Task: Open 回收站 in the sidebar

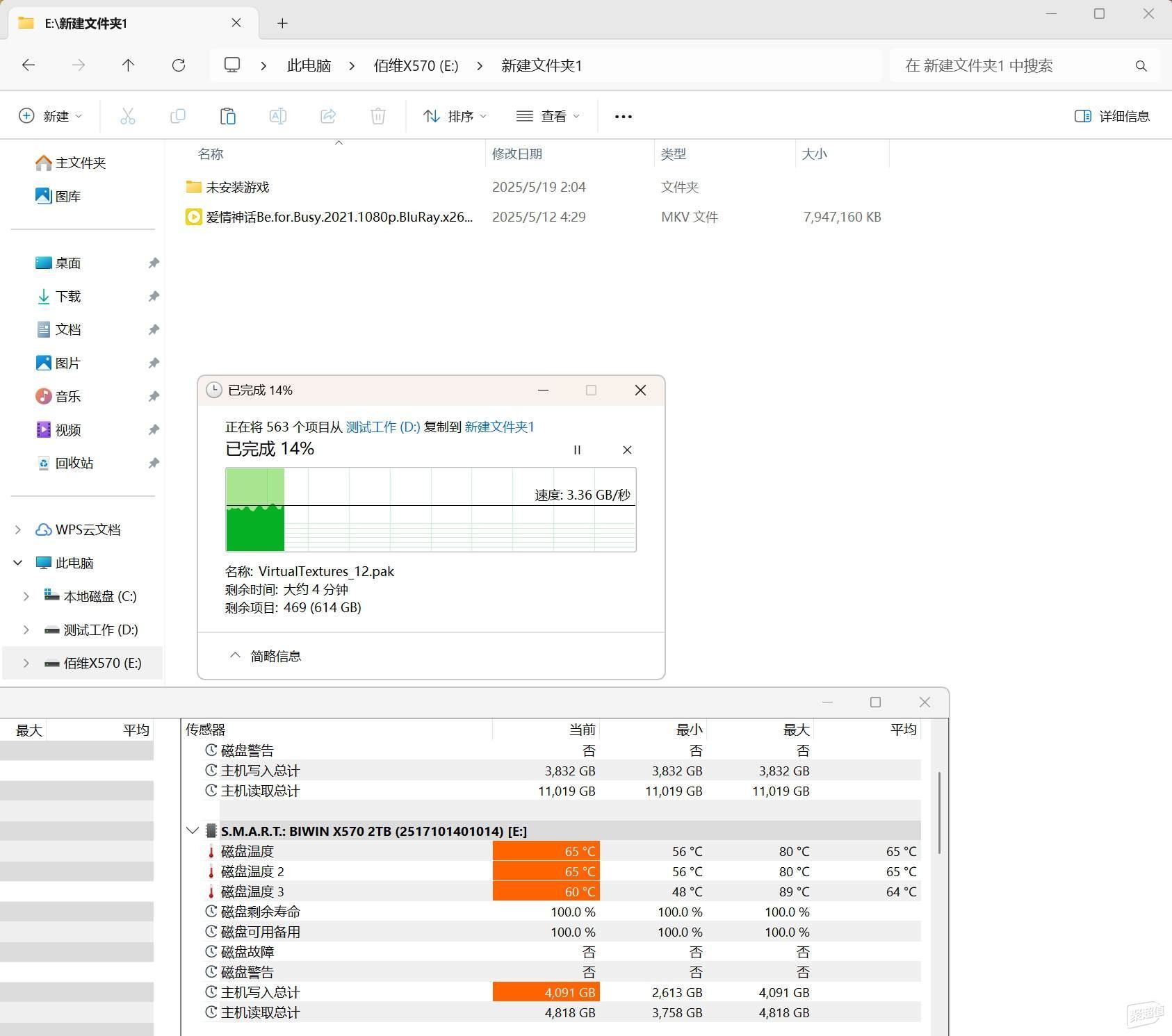Action: coord(64,463)
